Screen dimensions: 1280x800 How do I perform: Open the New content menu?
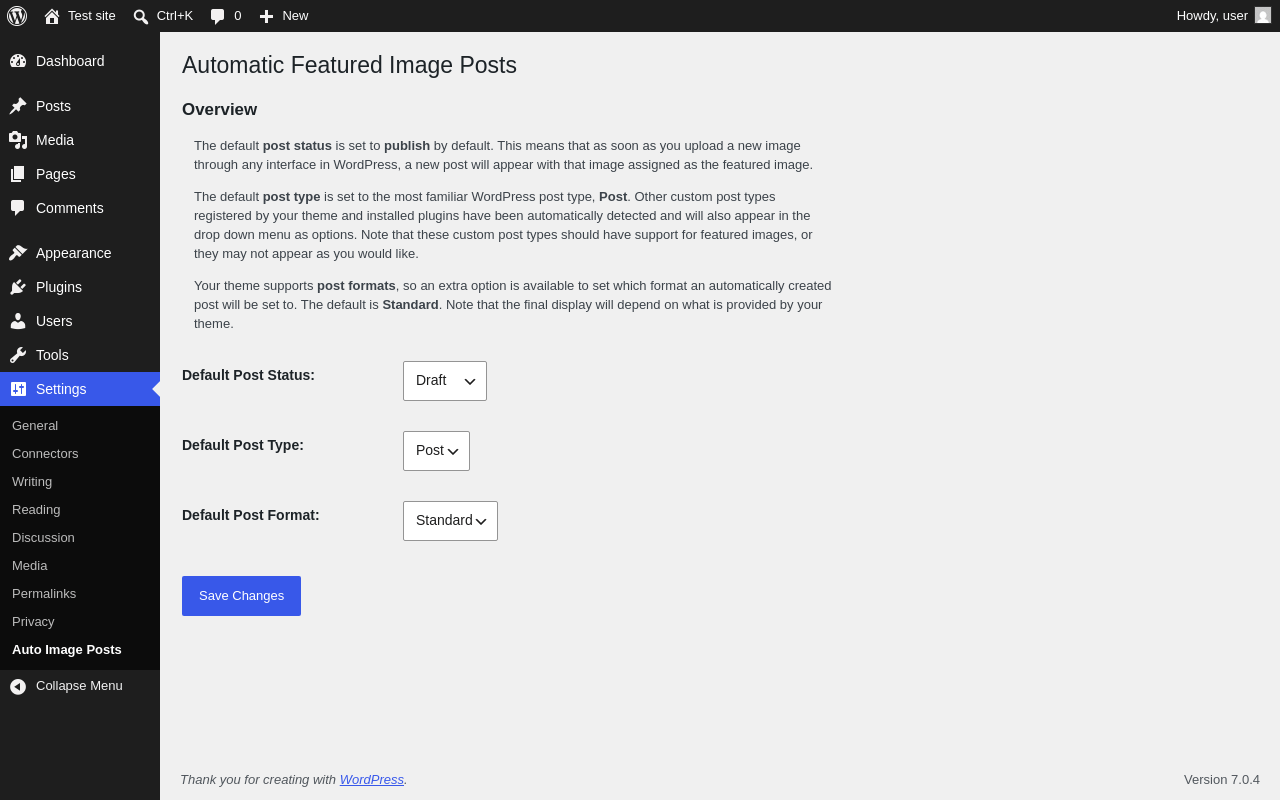point(284,16)
